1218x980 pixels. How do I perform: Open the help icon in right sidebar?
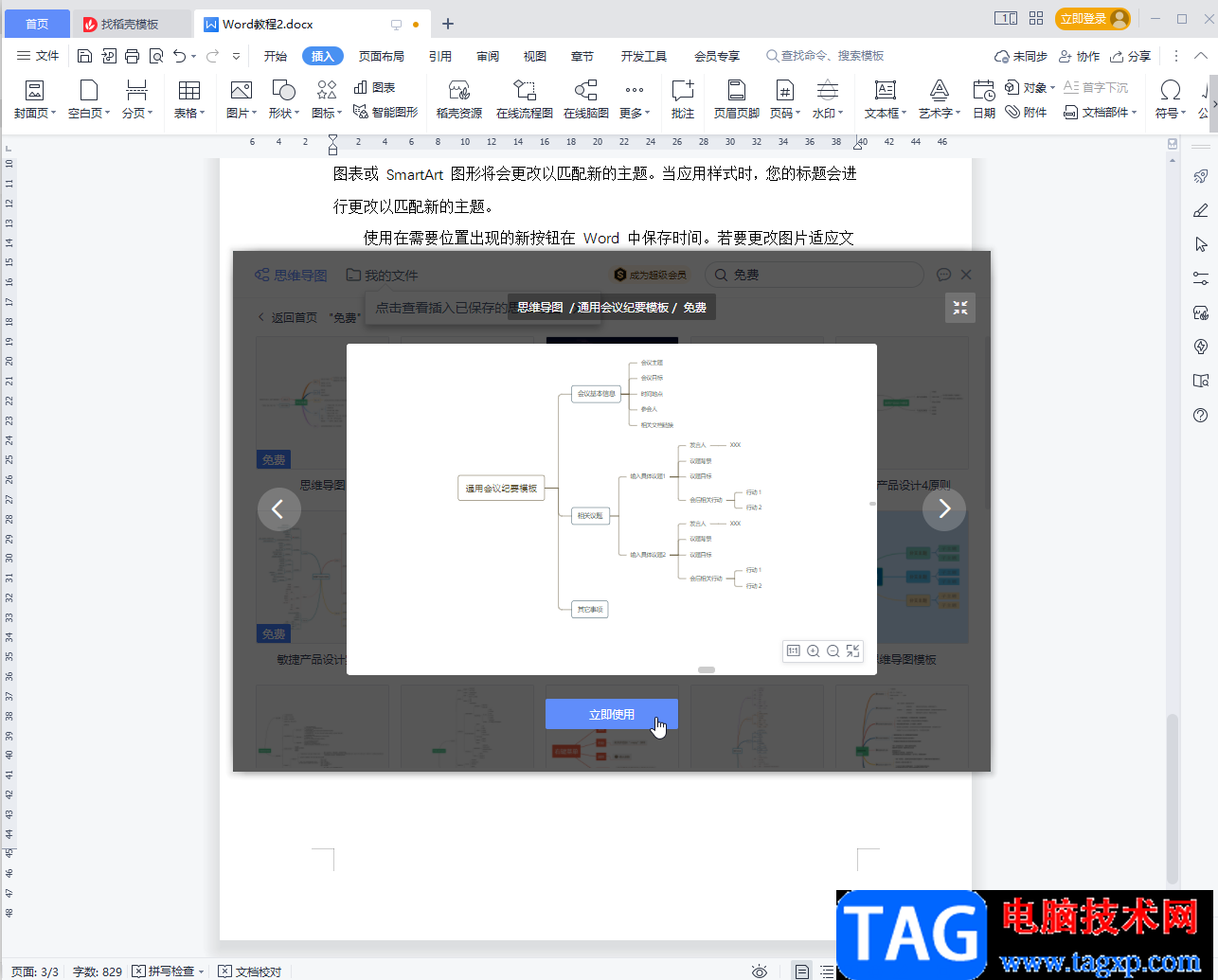pos(1201,415)
